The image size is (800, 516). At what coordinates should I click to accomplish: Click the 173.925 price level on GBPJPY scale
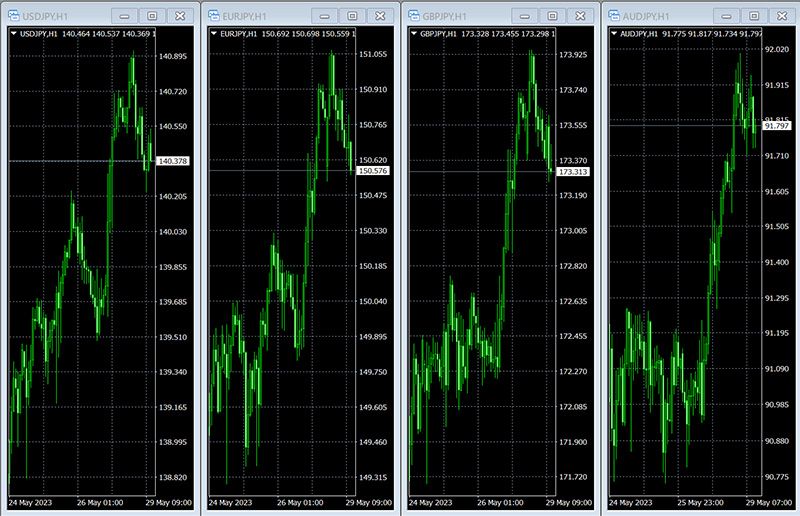572,55
